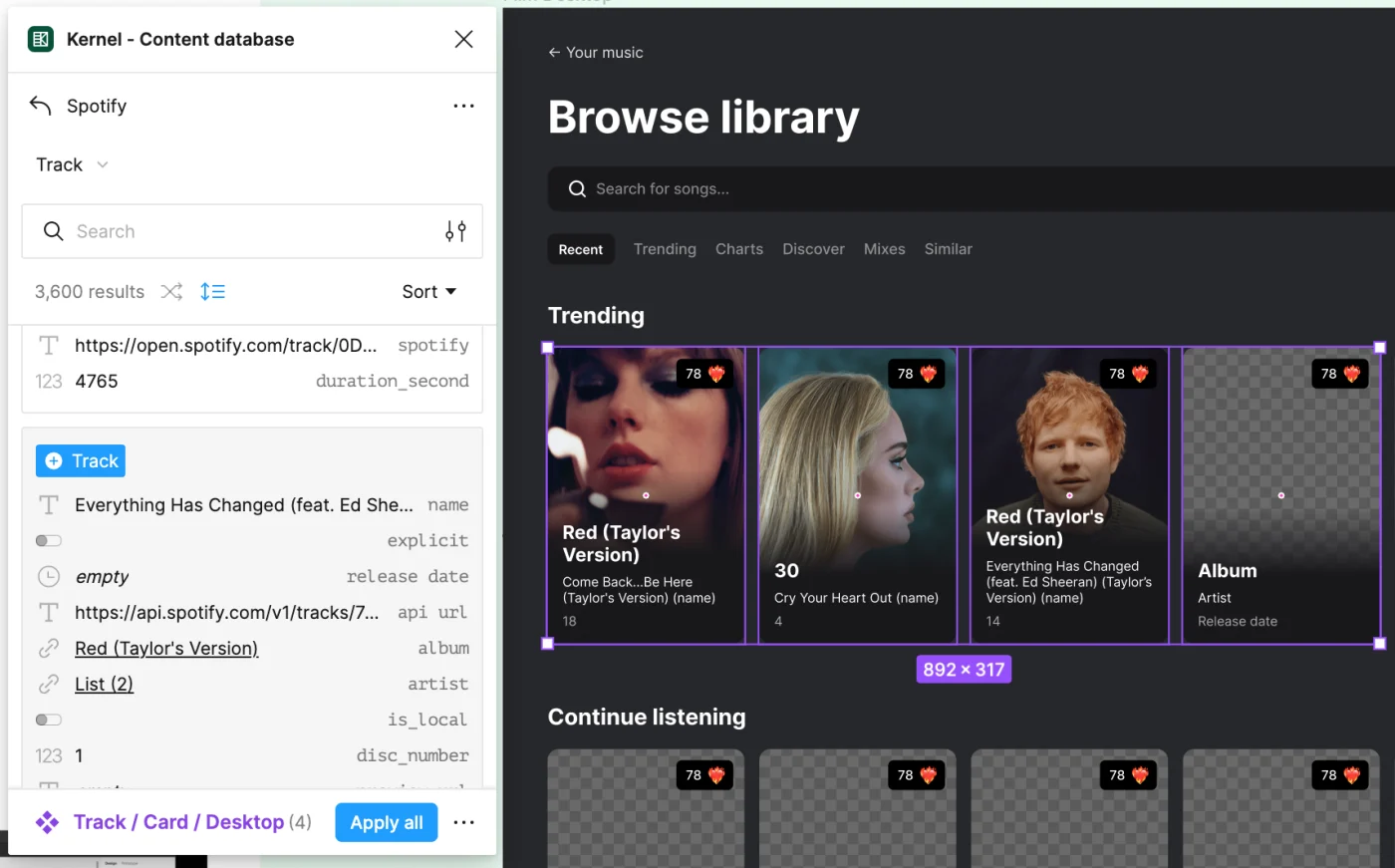Switch to the Charts tab

[739, 249]
